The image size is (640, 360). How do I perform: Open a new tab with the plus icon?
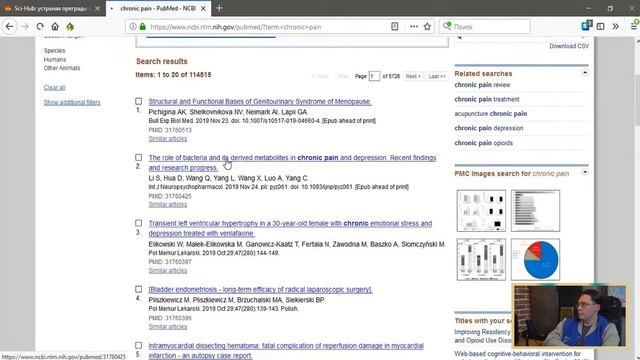pos(219,8)
